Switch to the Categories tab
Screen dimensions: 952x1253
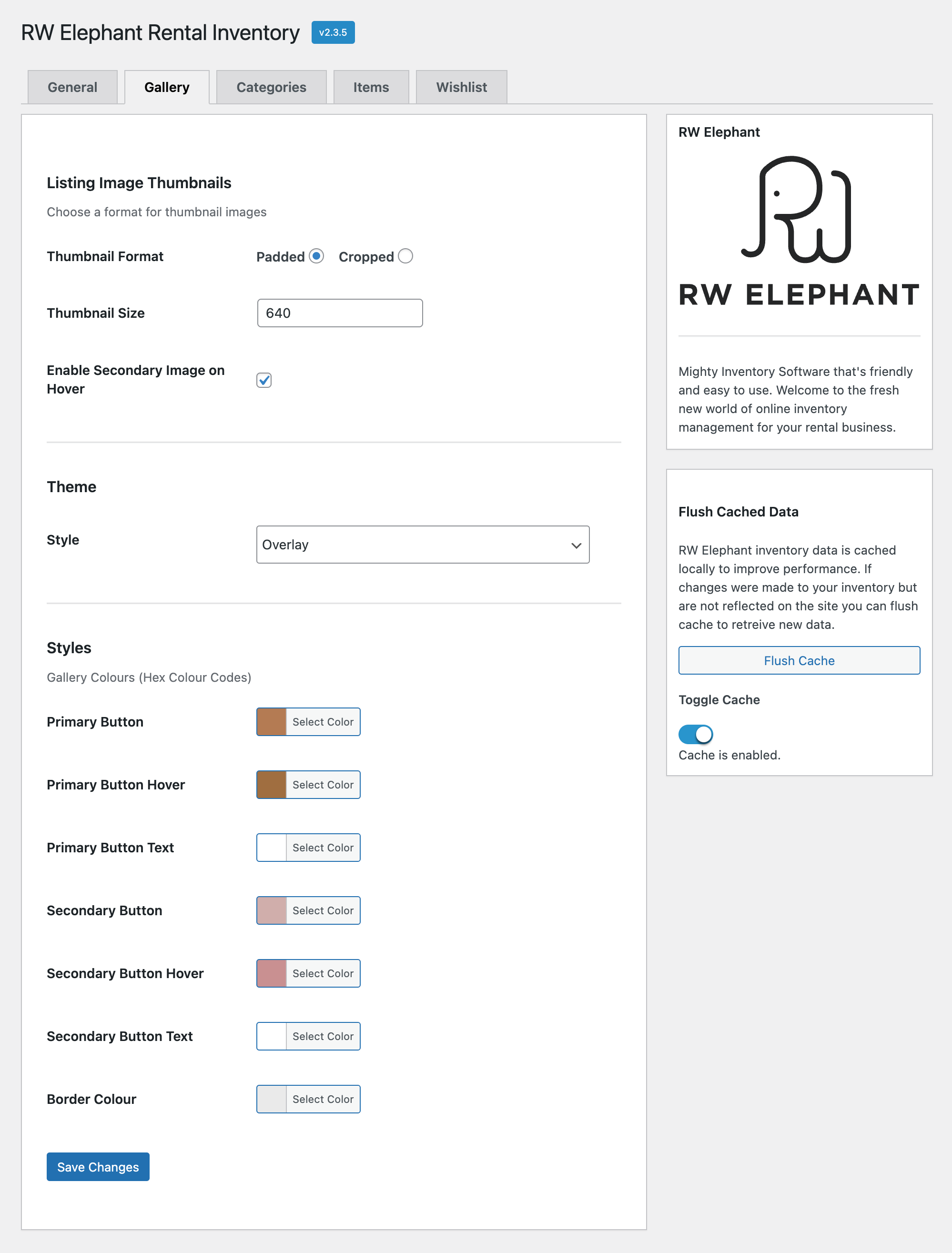[272, 87]
